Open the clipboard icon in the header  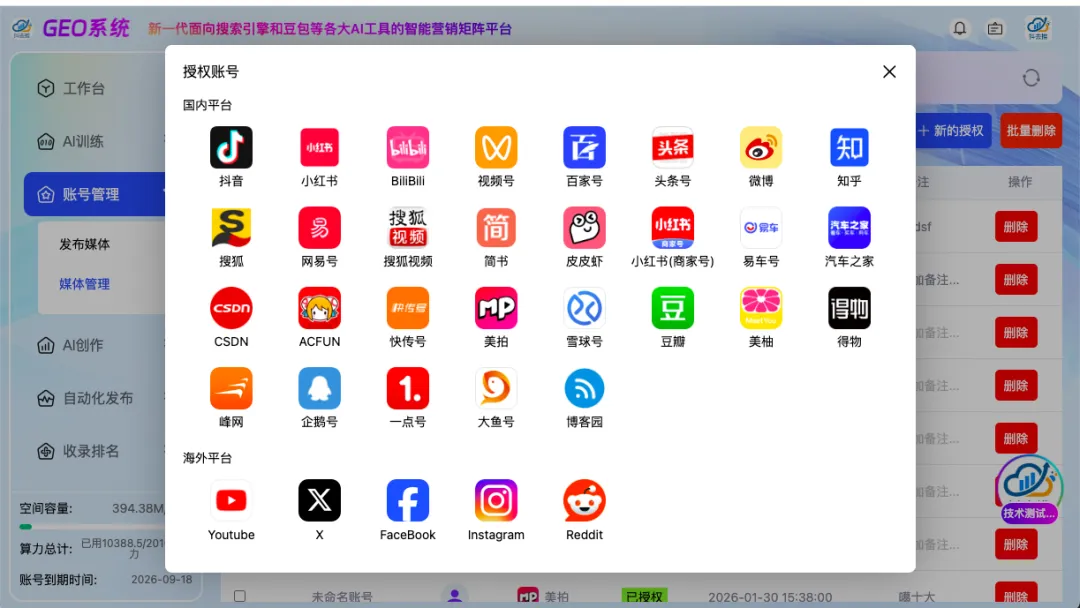[995, 28]
